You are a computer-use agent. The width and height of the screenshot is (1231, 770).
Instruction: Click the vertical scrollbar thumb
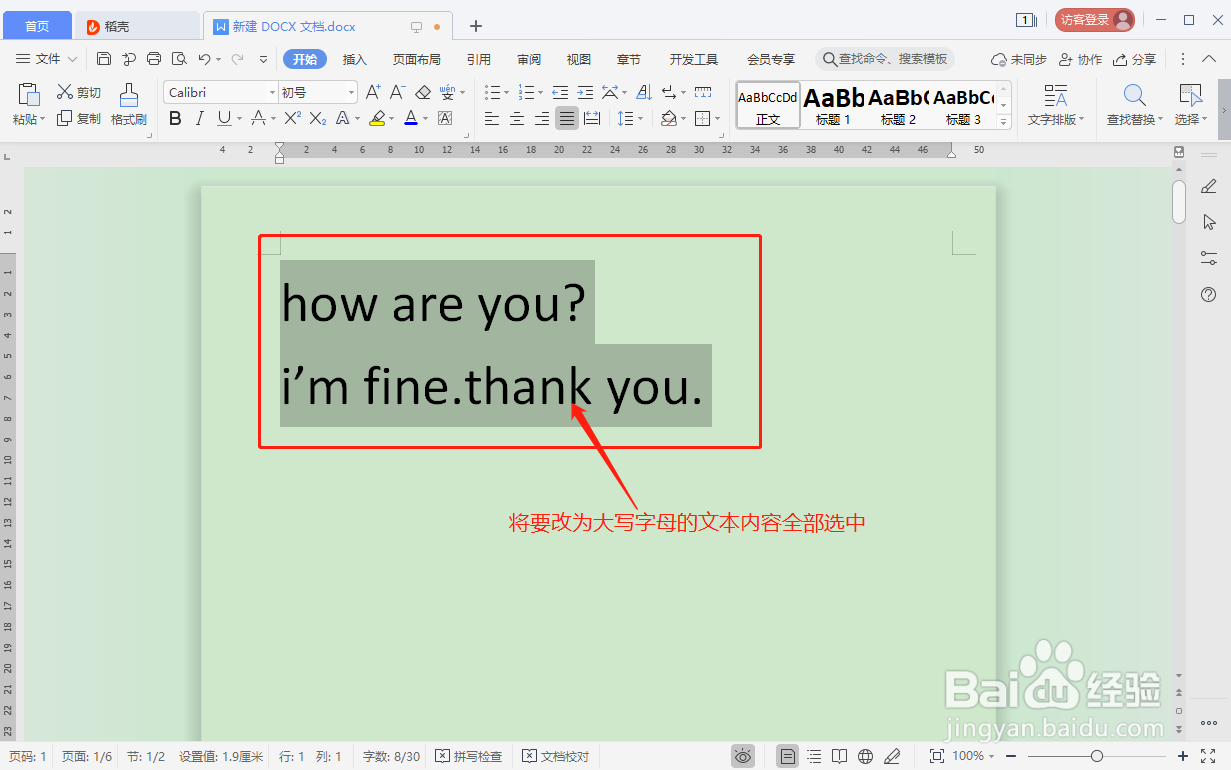(x=1179, y=201)
